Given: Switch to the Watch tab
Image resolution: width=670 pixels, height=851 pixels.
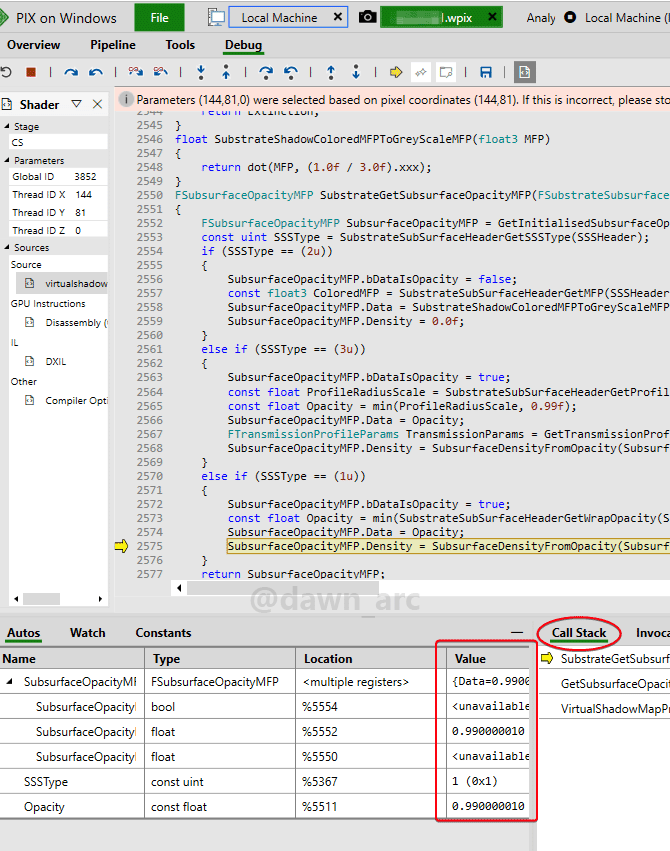Looking at the screenshot, I should [87, 633].
